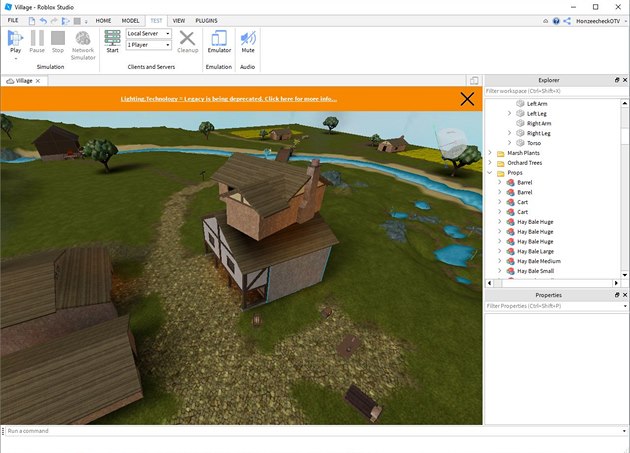Image resolution: width=630 pixels, height=453 pixels.
Task: Open the dropdown arrow under Play
Action: (16, 59)
